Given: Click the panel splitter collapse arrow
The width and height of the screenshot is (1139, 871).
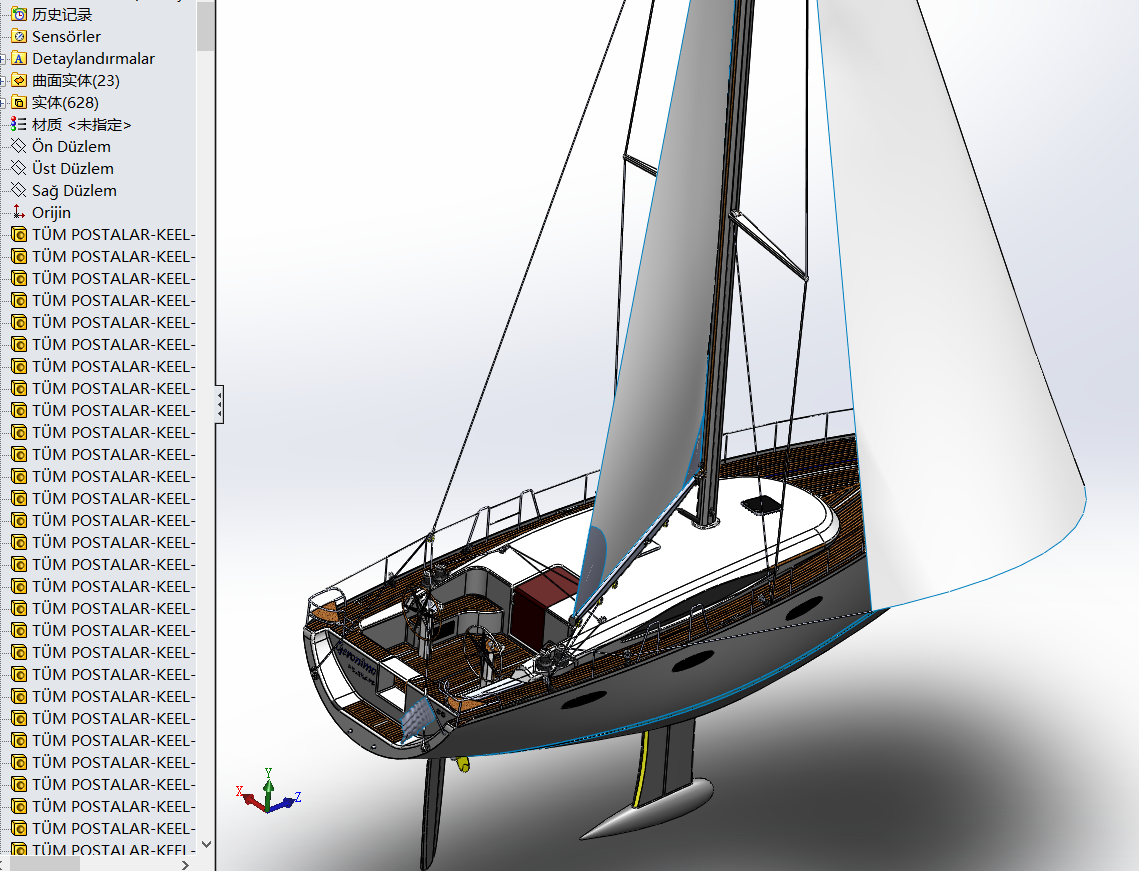Looking at the screenshot, I should point(219,402).
